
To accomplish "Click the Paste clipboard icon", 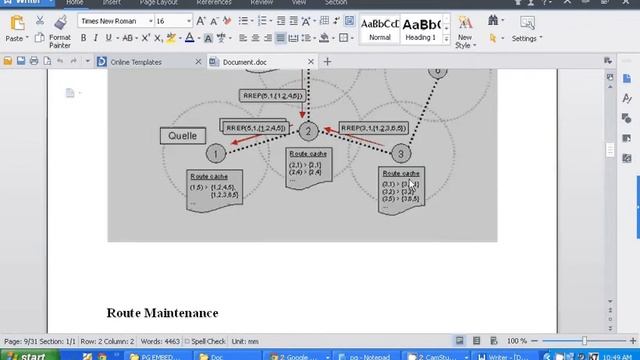I will [17, 23].
